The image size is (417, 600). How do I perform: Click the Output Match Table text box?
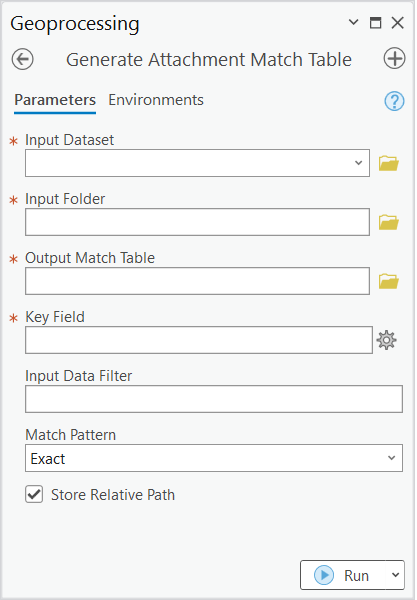[x=197, y=281]
